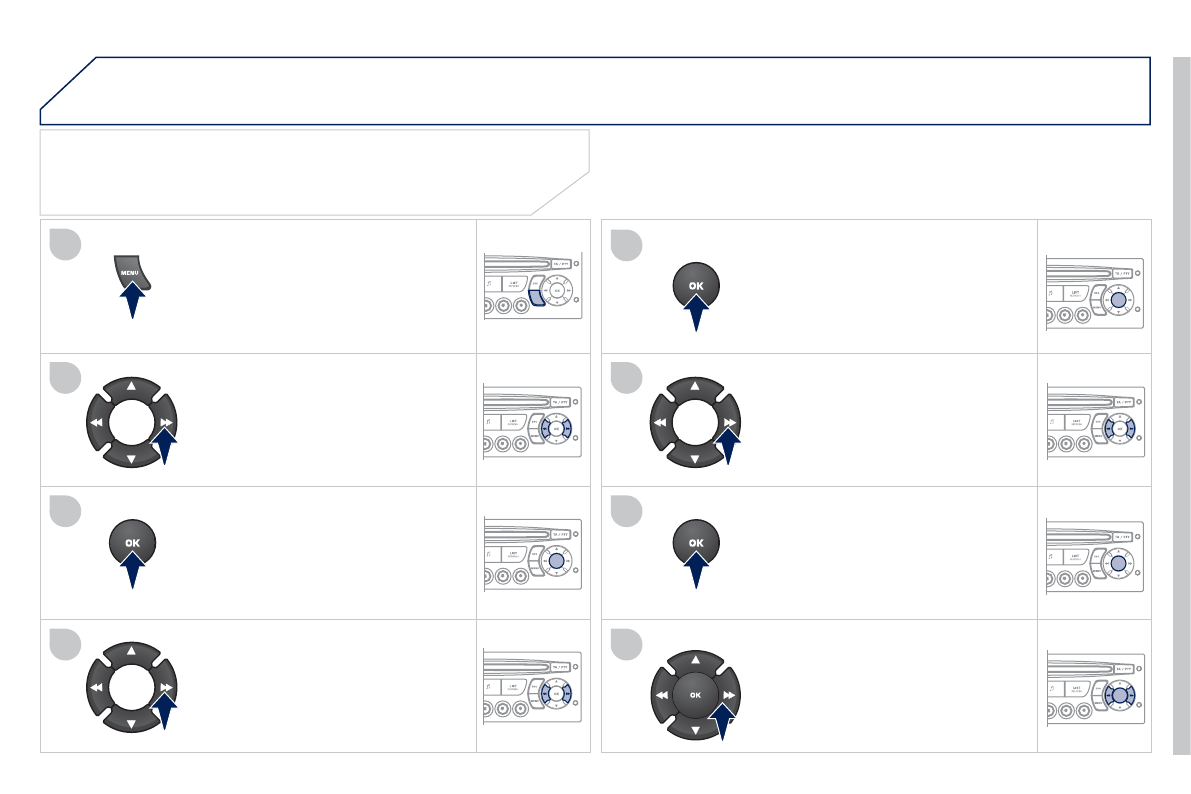Click the up arrow on the pad with OK center
The height and width of the screenshot is (794, 1191).
click(696, 660)
